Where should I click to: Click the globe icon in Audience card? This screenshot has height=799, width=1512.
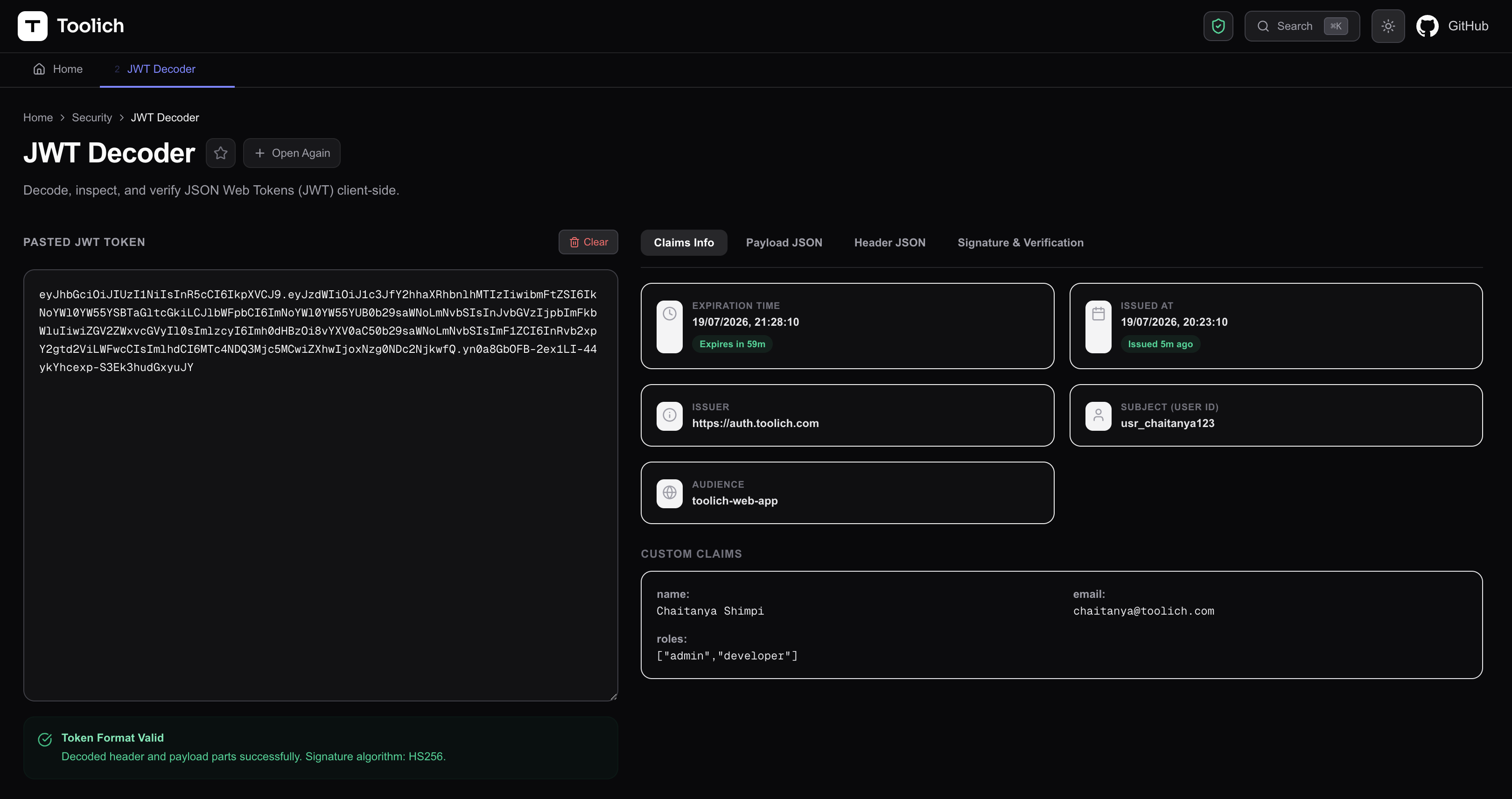(670, 492)
